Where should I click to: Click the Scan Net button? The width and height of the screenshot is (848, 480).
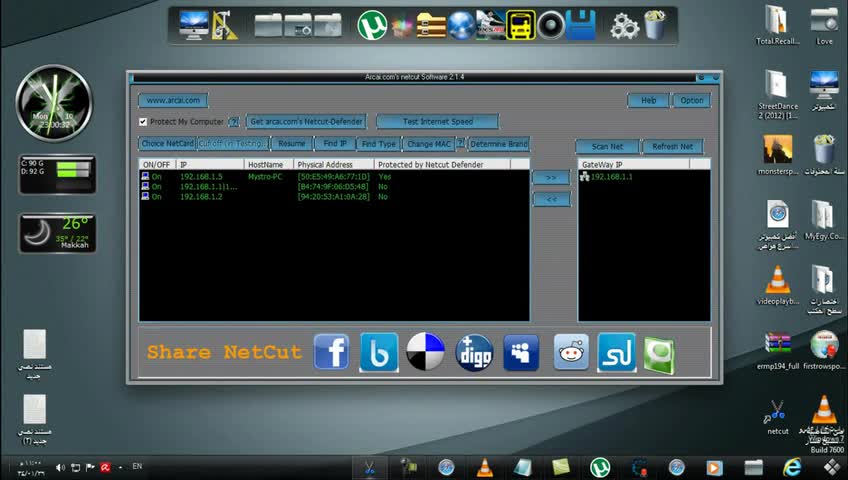click(x=607, y=146)
